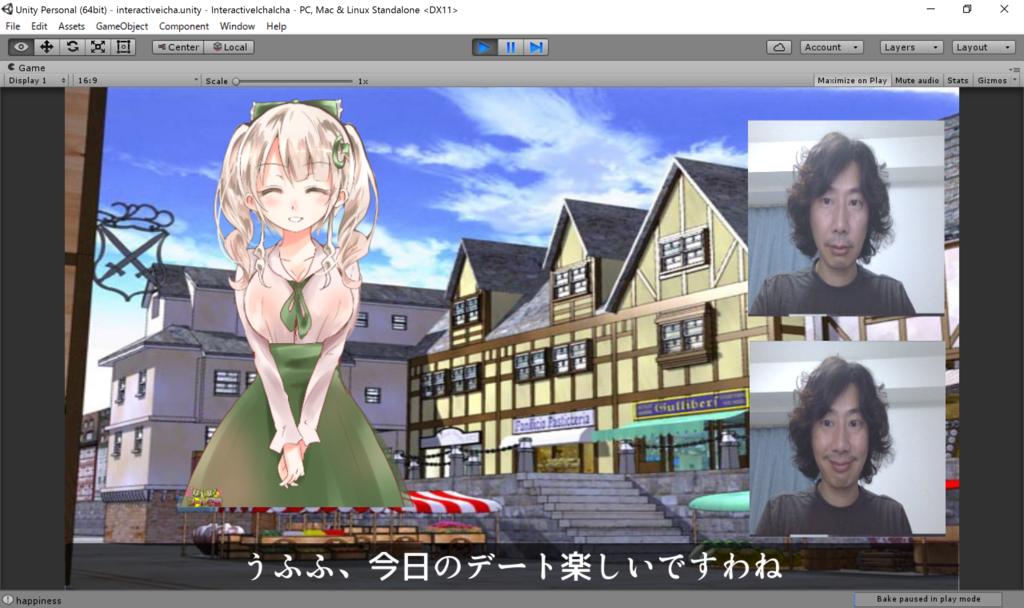Select the Scale tool

pos(98,47)
